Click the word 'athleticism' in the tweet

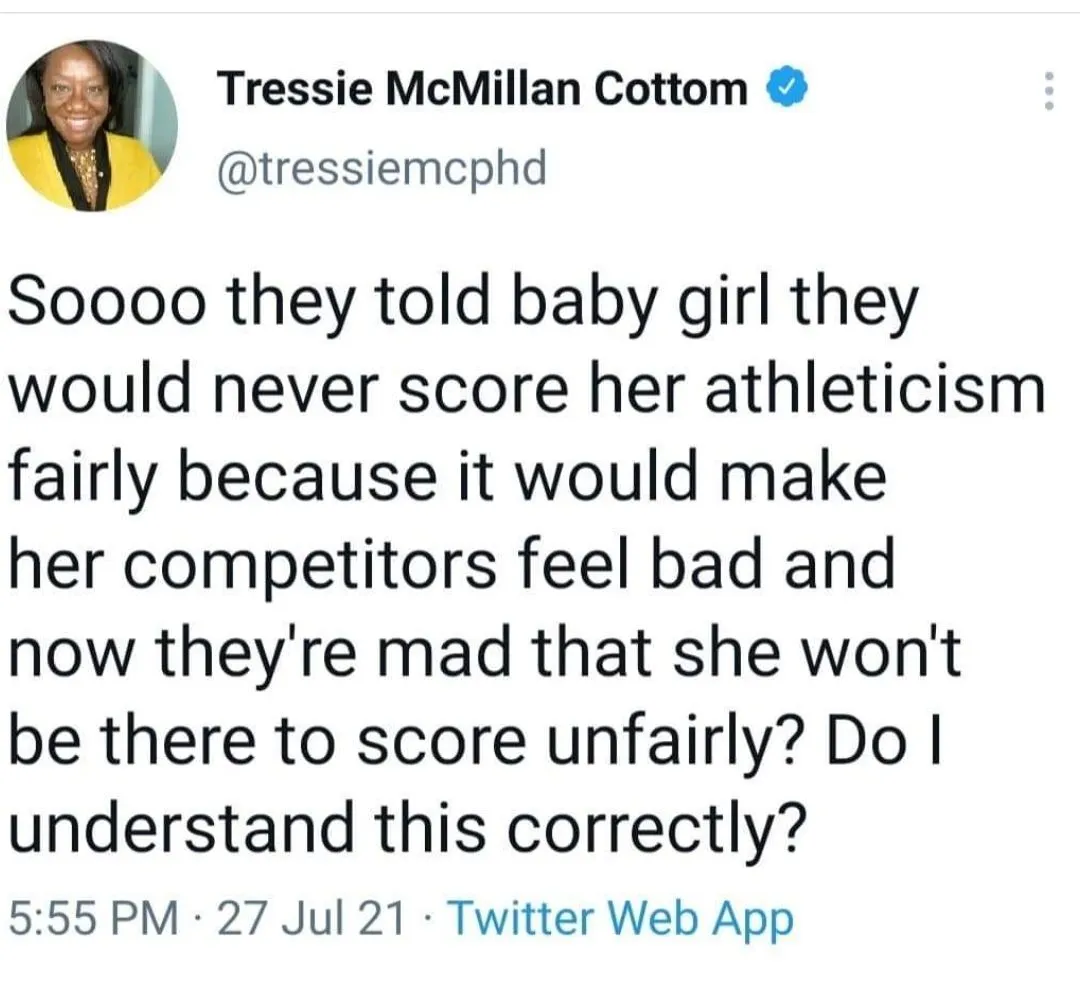pyautogui.click(x=875, y=390)
